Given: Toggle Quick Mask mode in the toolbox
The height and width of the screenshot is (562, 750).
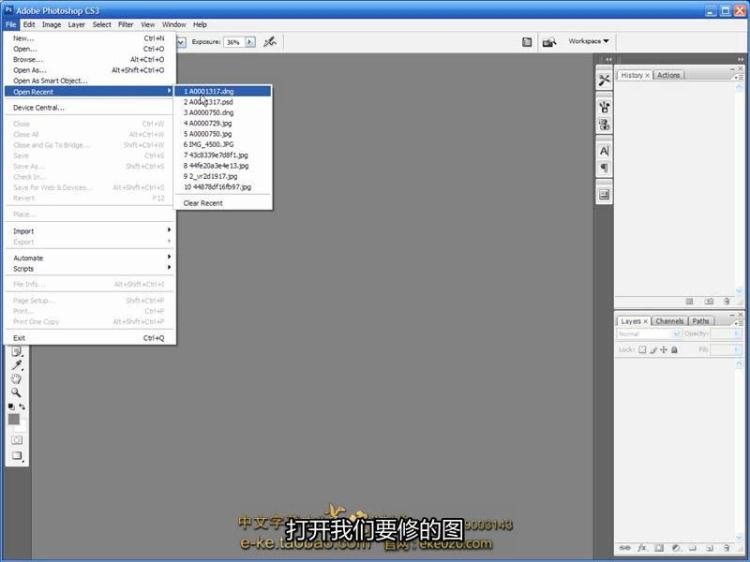Looking at the screenshot, I should tap(17, 440).
